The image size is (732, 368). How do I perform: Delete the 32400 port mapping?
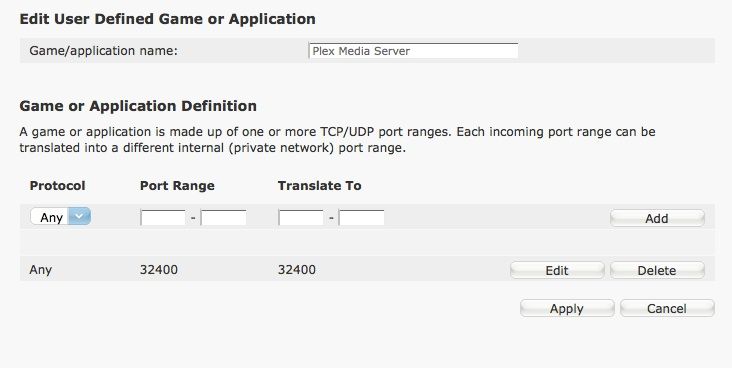tap(657, 270)
